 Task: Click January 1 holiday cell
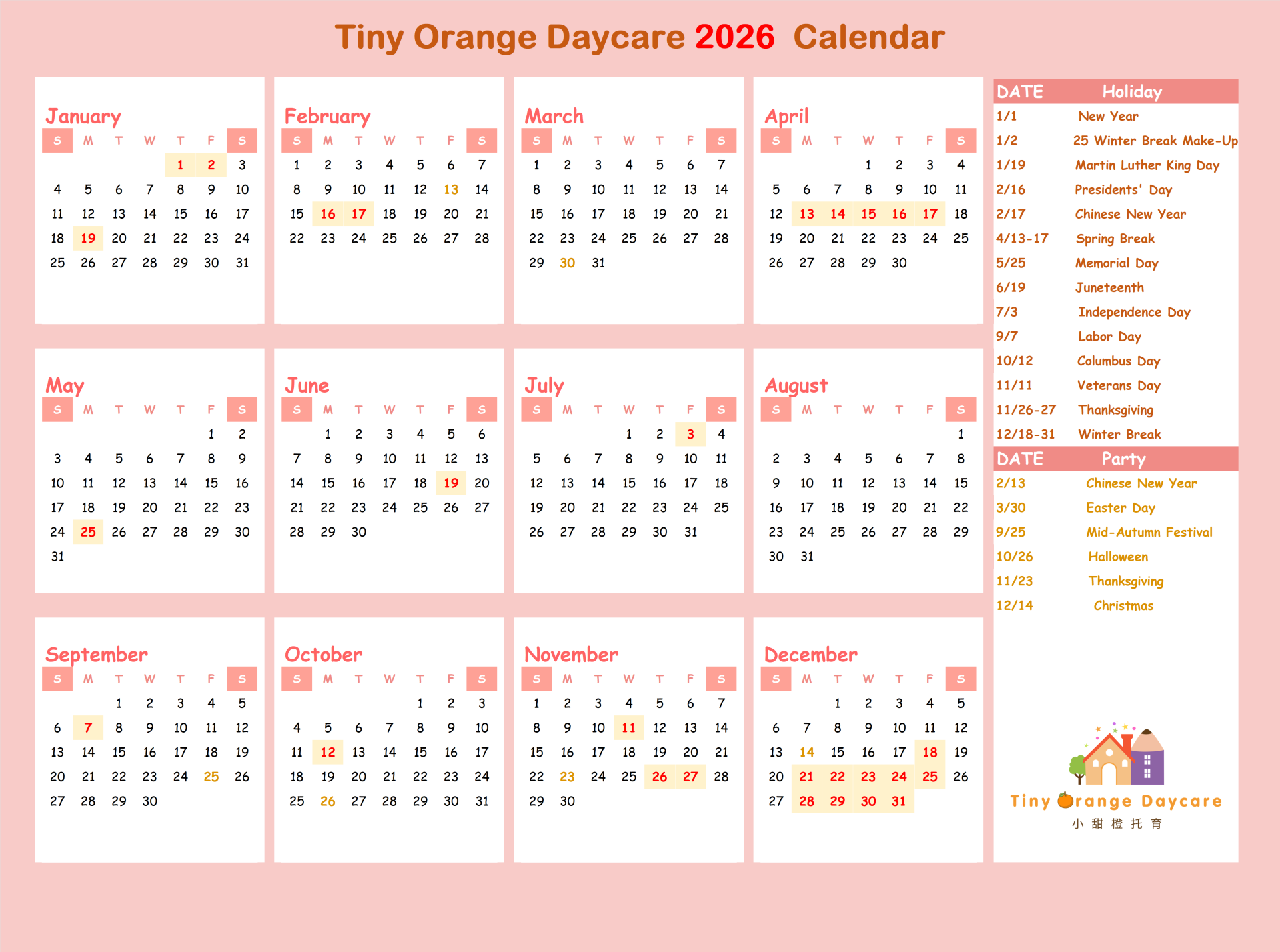coord(180,165)
